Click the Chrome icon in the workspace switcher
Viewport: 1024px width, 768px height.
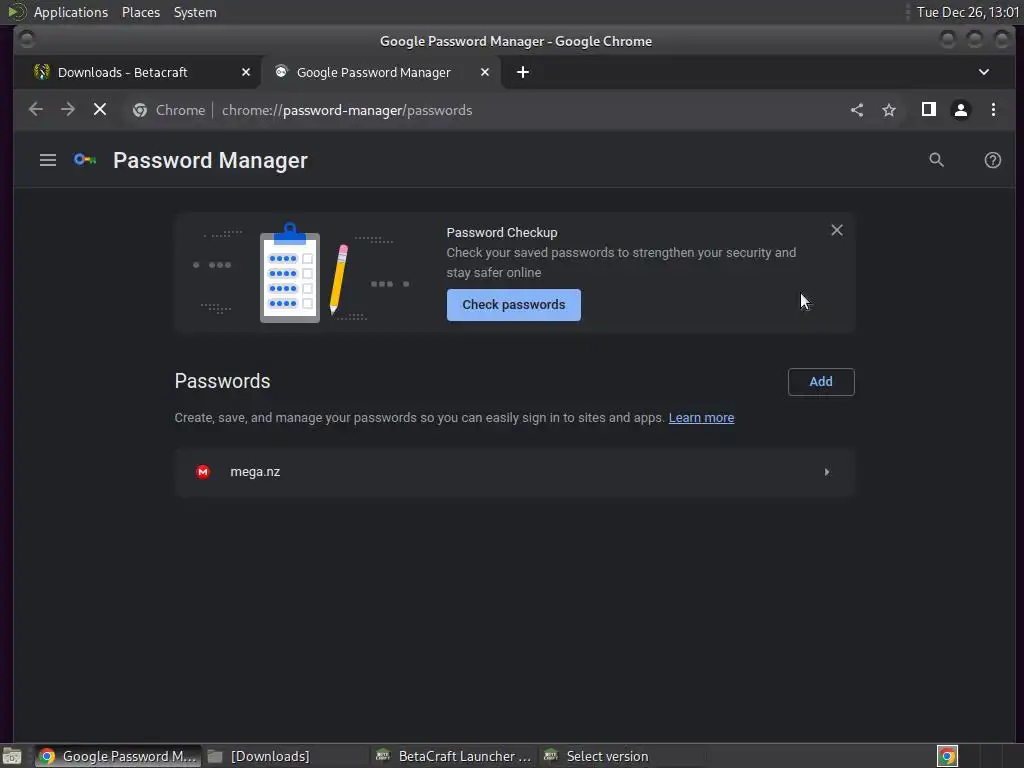click(947, 756)
